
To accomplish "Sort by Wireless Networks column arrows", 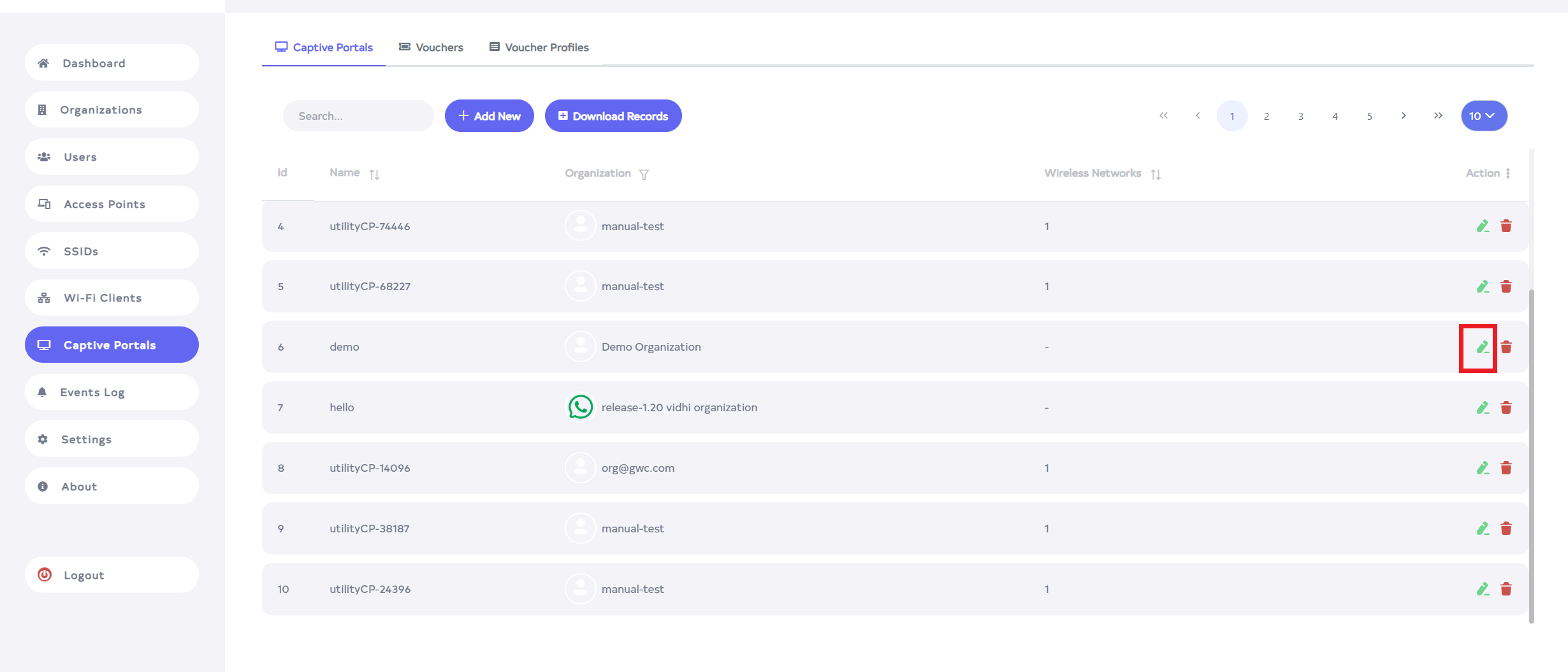I will (1156, 174).
